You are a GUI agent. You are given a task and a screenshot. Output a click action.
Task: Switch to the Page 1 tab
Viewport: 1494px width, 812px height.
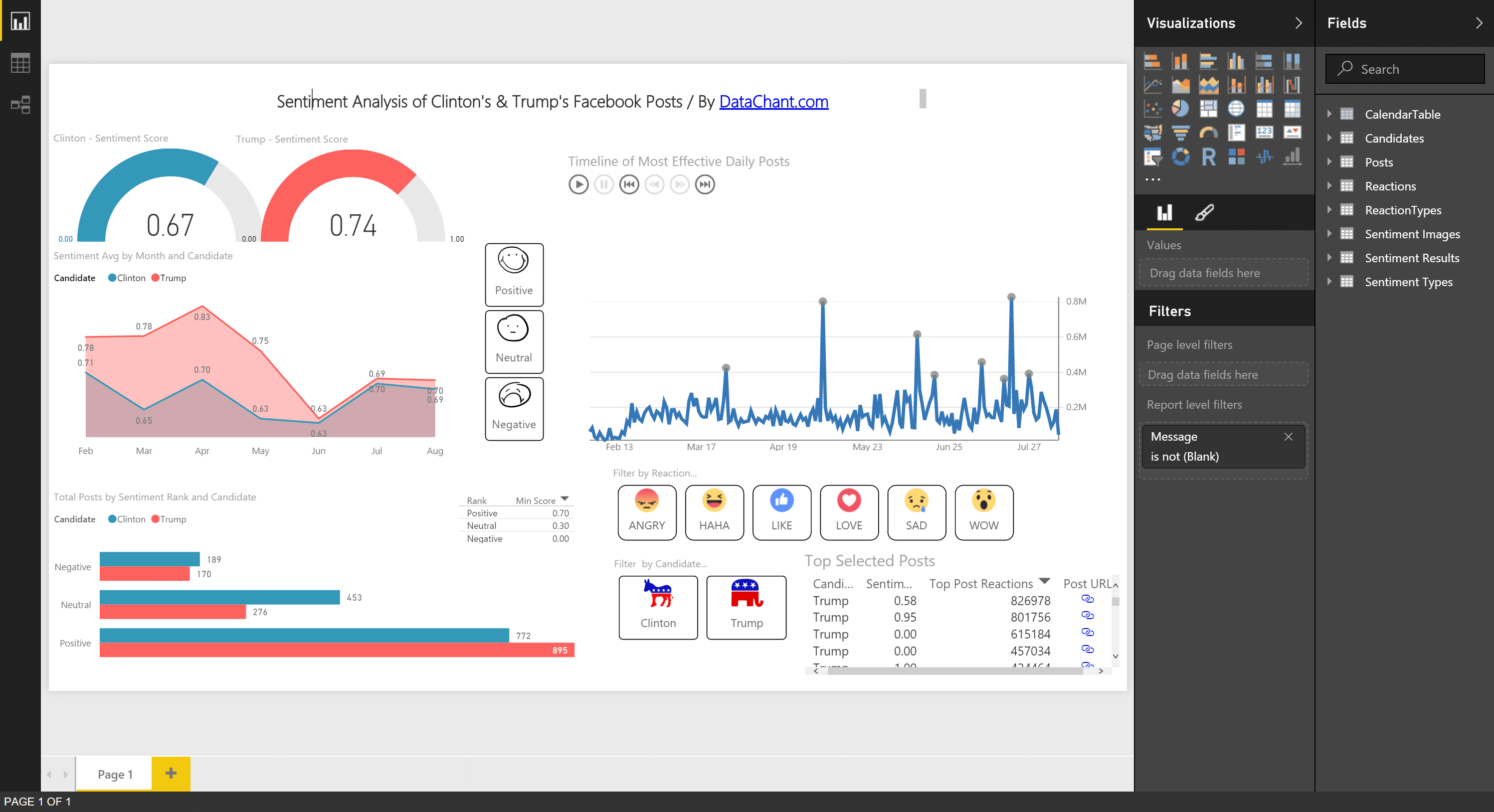115,774
